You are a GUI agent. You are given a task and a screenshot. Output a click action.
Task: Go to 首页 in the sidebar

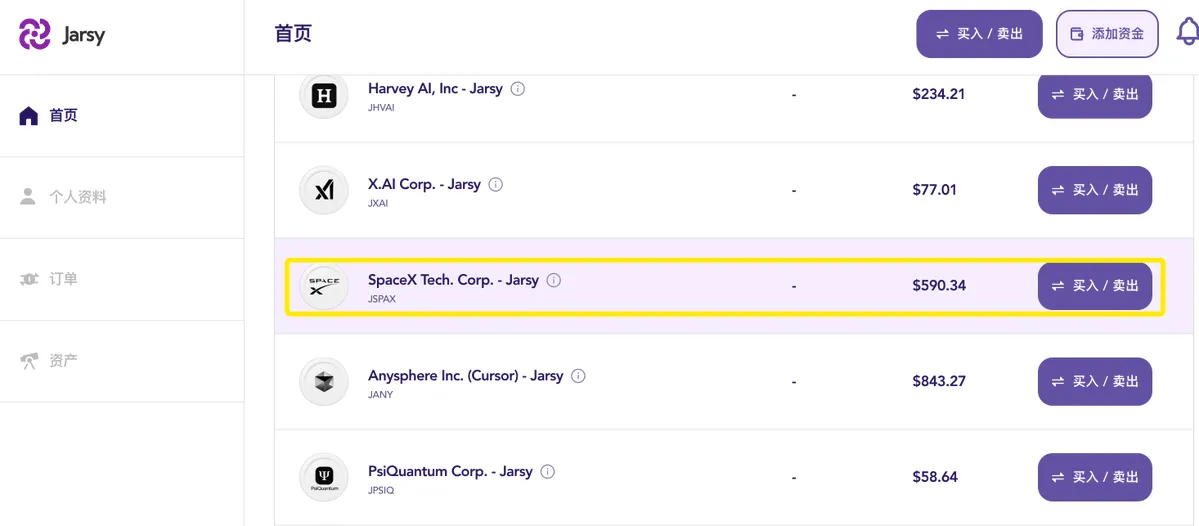point(63,116)
